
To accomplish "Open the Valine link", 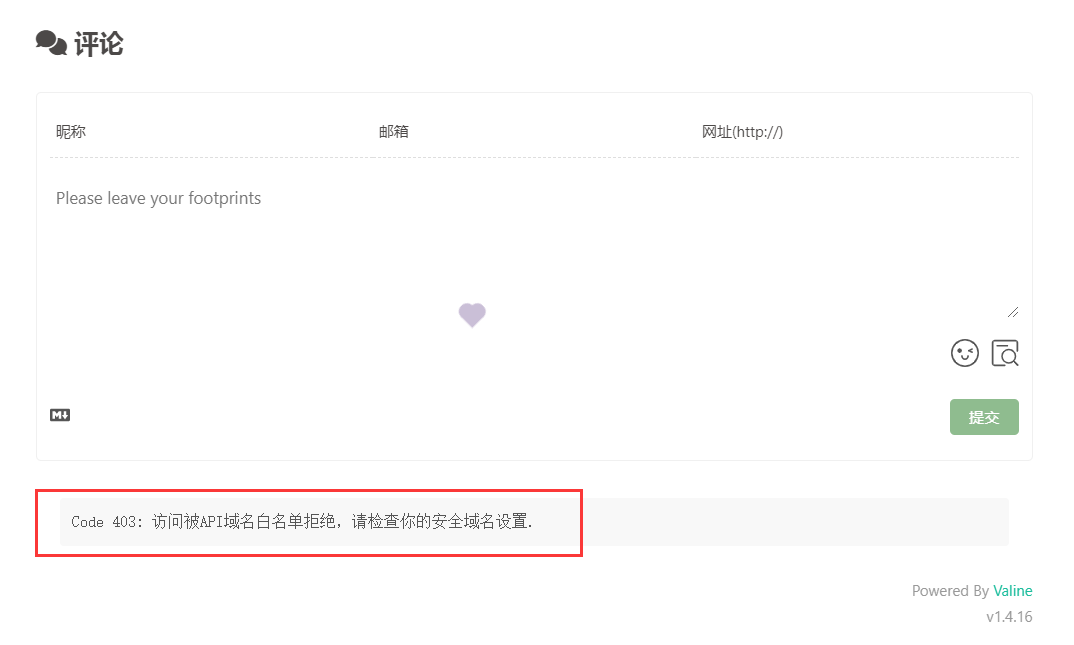I will [1012, 591].
